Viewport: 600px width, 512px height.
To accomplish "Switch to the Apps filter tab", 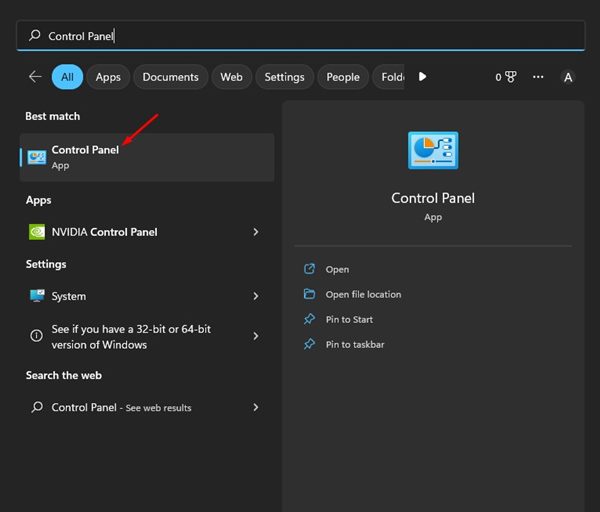I will click(x=108, y=77).
